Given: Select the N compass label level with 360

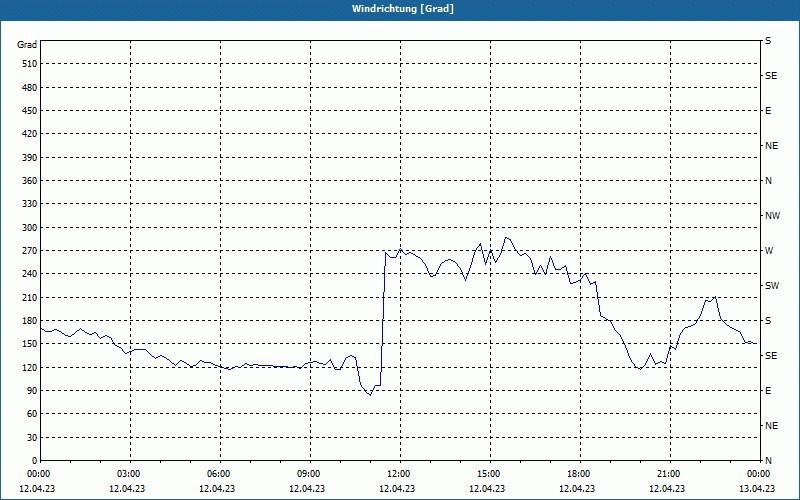Looking at the screenshot, I should coord(768,181).
